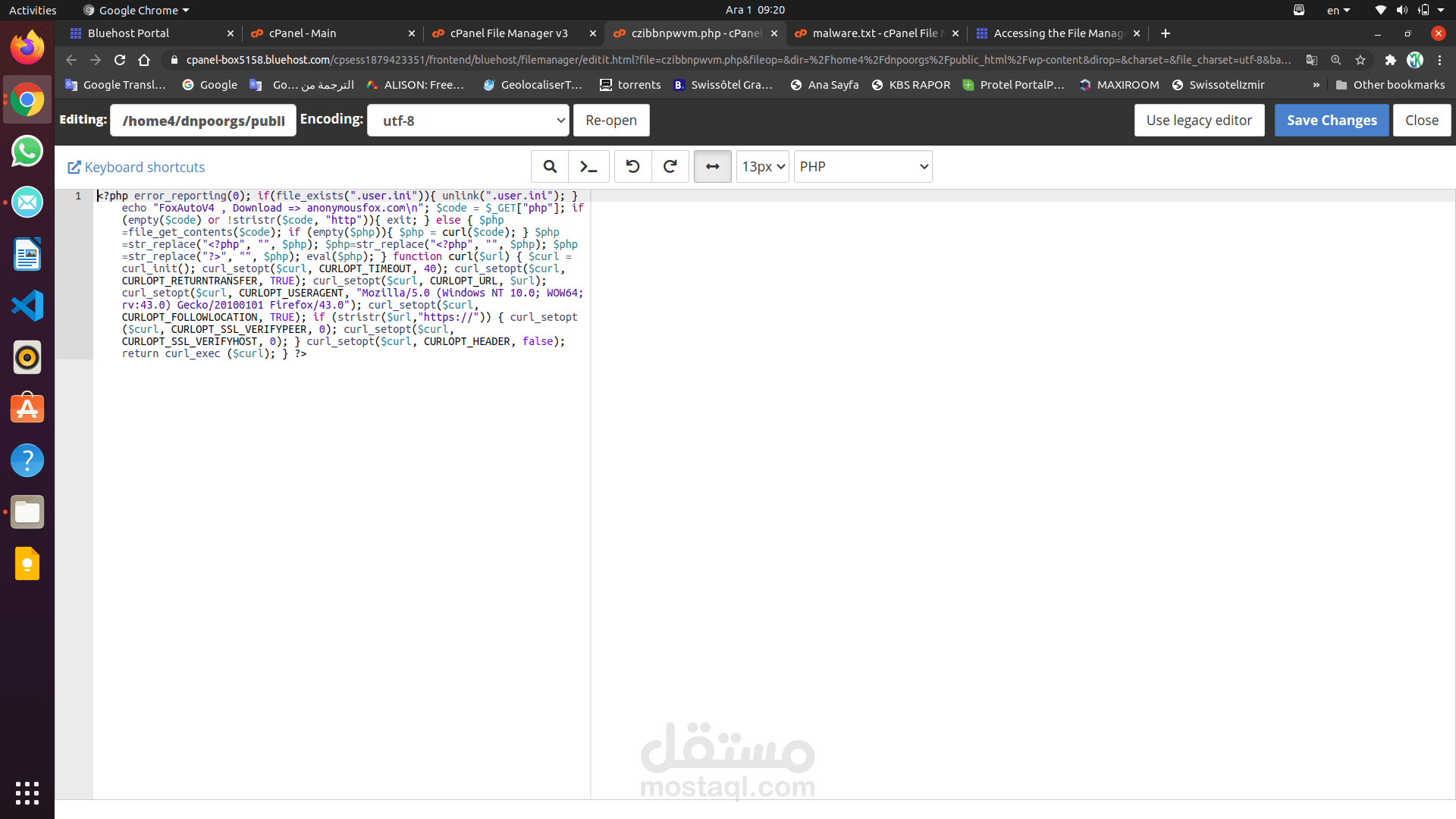The height and width of the screenshot is (819, 1456).
Task: Switch to malware.txt tab
Action: pos(872,33)
